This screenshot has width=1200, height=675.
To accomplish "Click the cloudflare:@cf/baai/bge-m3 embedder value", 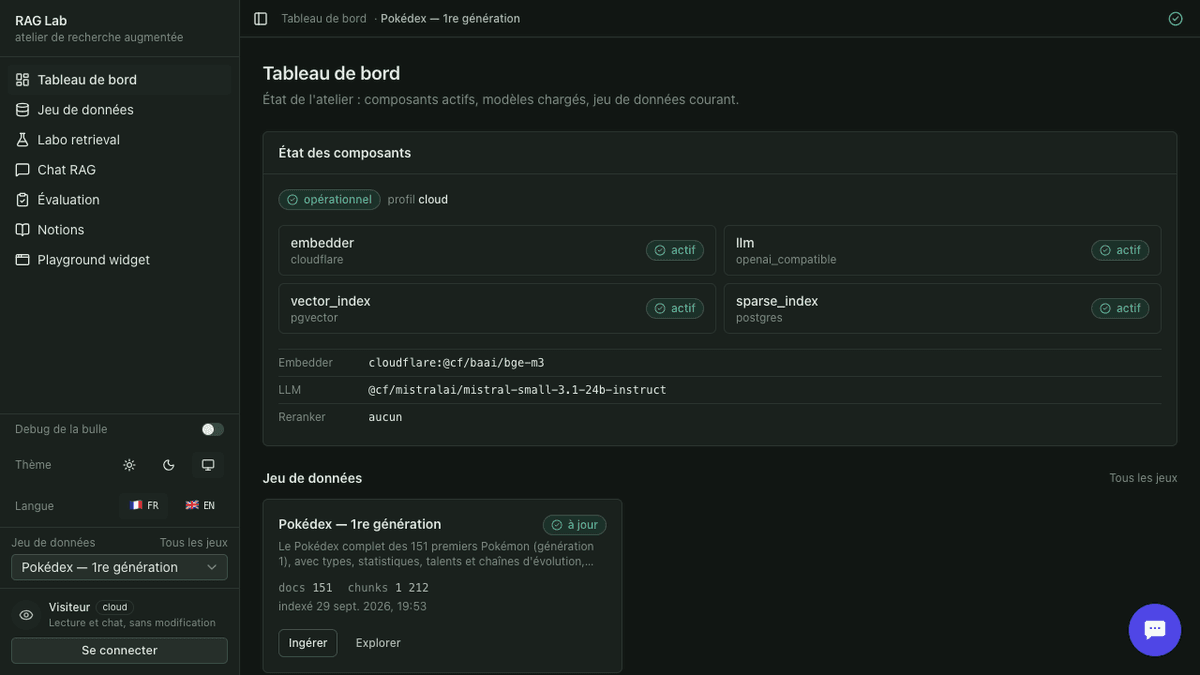I will 457,363.
